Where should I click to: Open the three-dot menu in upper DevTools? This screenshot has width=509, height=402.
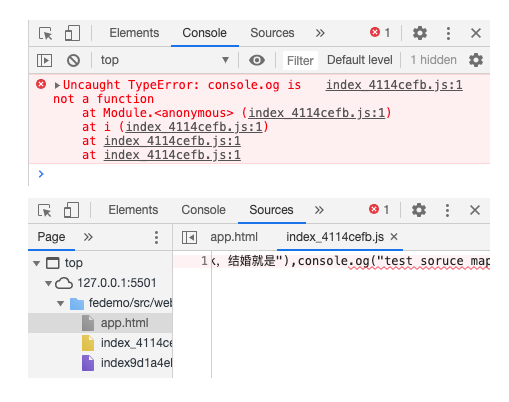pos(448,33)
